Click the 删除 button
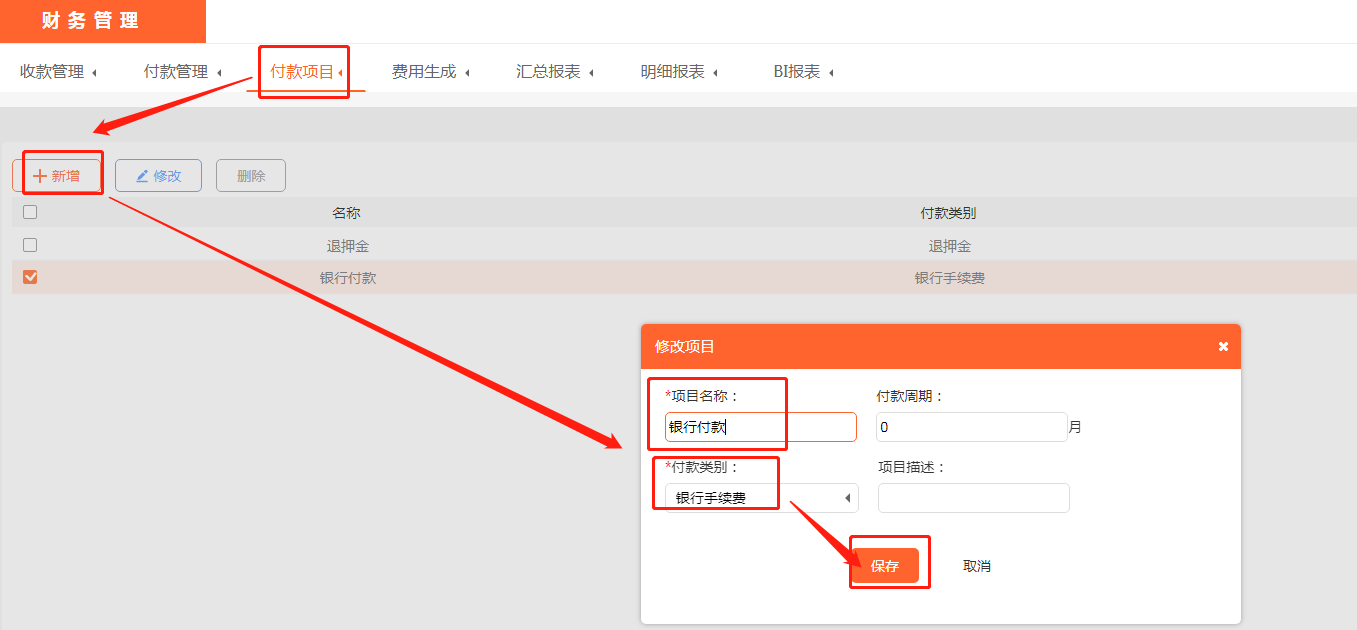1357x630 pixels. [x=251, y=176]
